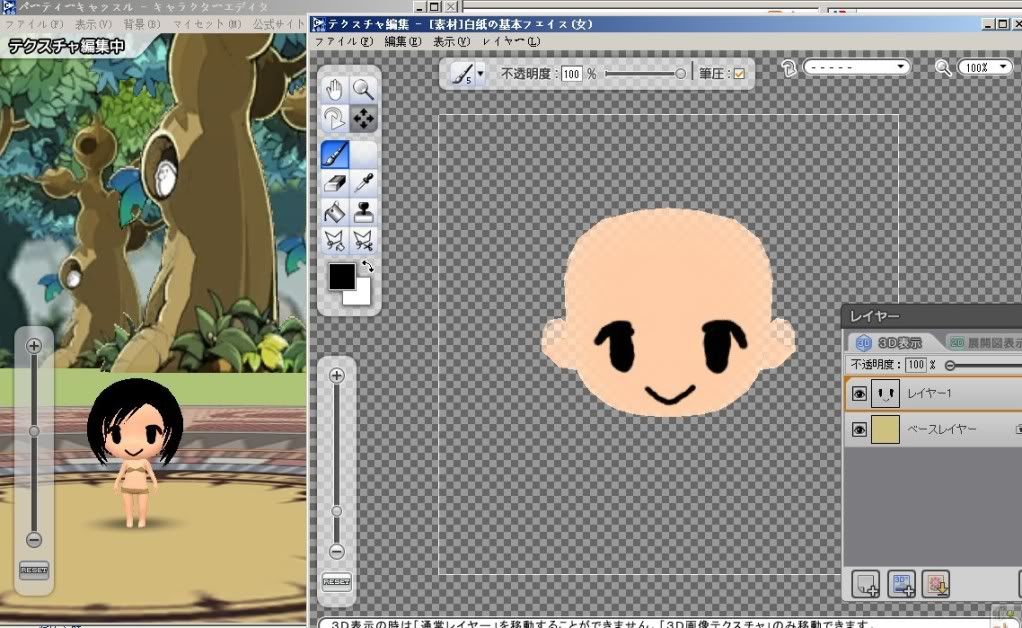This screenshot has width=1022, height=628.
Task: Click the canvas vertical zoom slider handle
Action: 336,511
